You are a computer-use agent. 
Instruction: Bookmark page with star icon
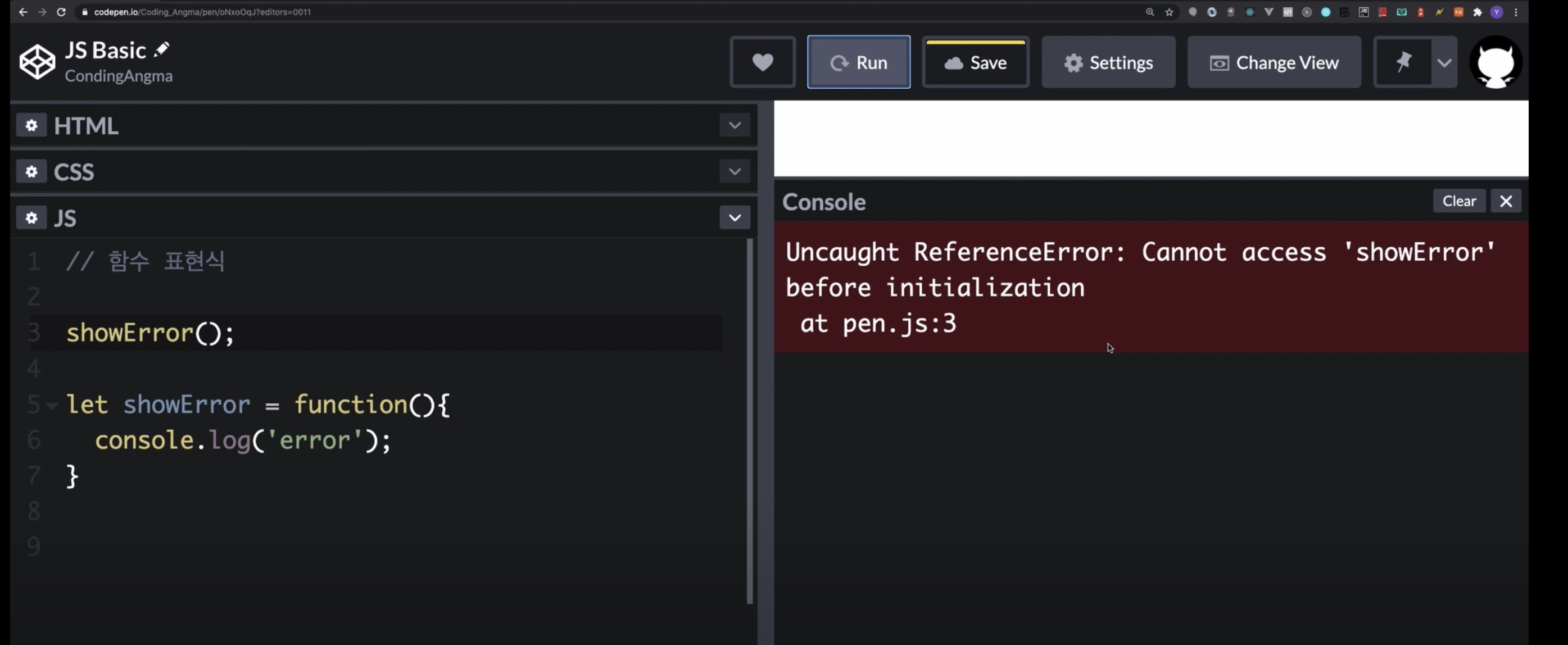[1169, 12]
